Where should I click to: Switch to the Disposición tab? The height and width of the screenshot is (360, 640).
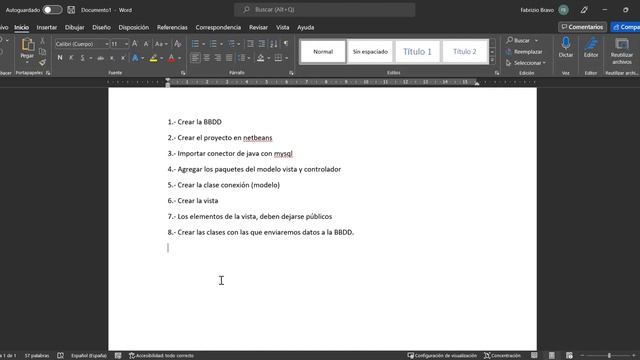pos(133,27)
